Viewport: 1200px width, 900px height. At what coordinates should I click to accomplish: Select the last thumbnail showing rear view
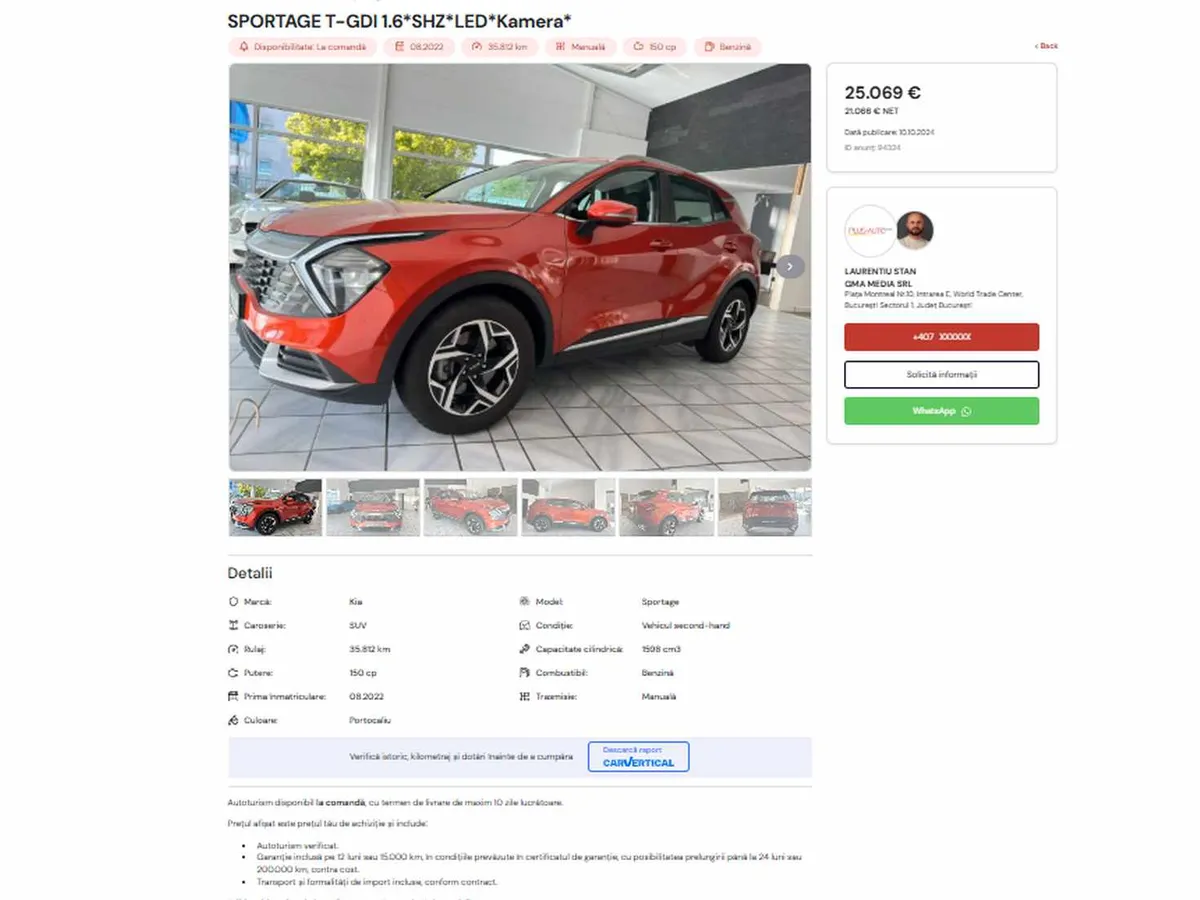(x=764, y=508)
